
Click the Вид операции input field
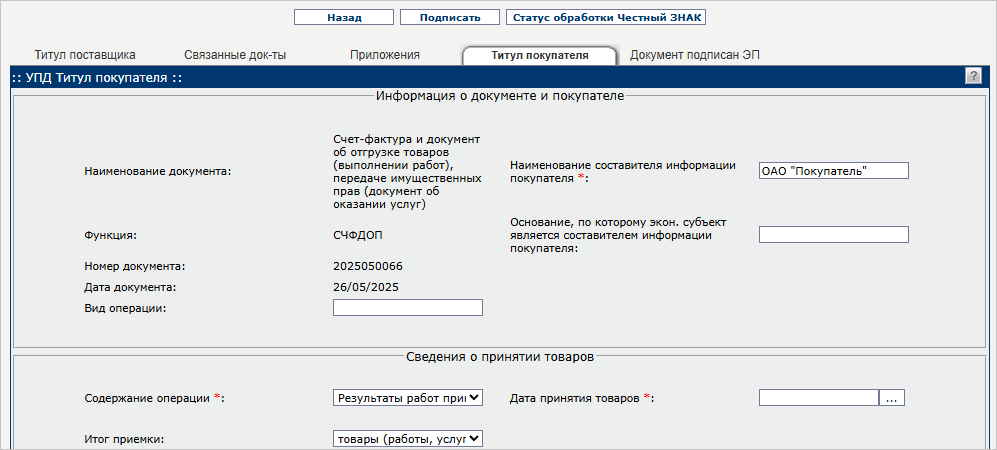tap(407, 307)
